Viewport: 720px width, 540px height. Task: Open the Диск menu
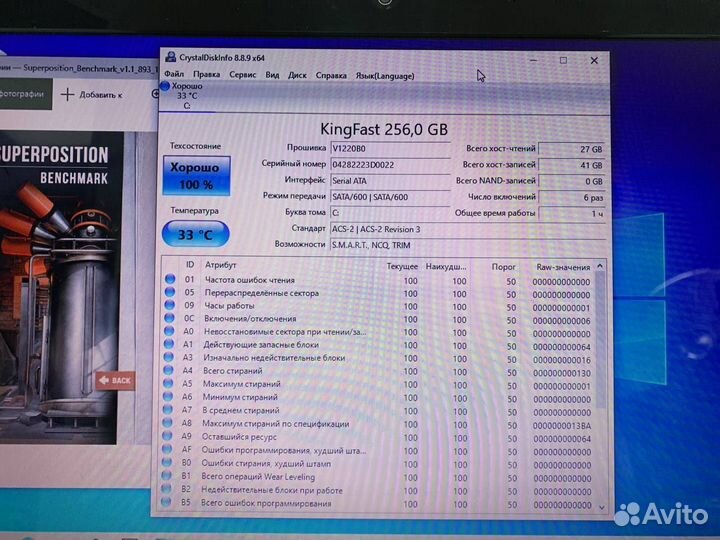(297, 75)
